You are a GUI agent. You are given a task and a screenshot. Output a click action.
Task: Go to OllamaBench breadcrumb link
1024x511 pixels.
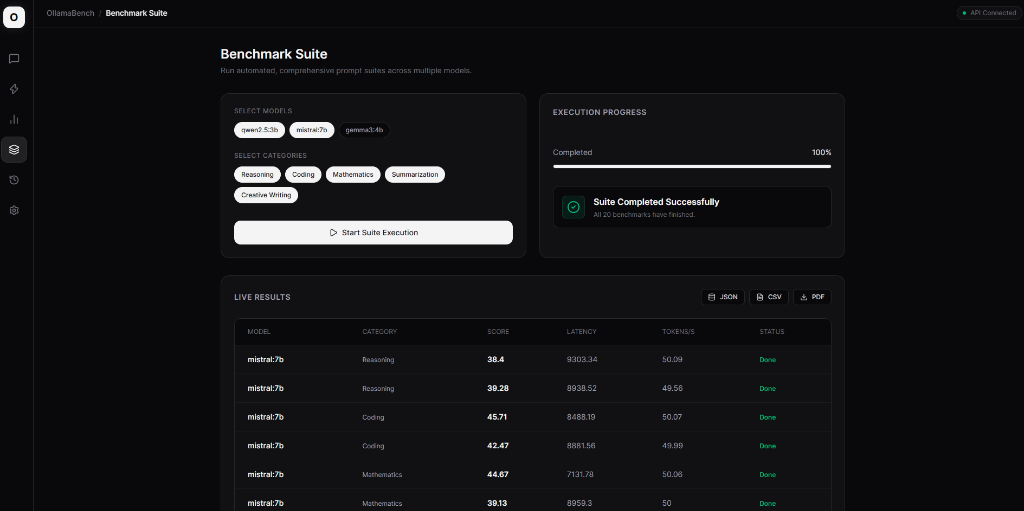[70, 13]
